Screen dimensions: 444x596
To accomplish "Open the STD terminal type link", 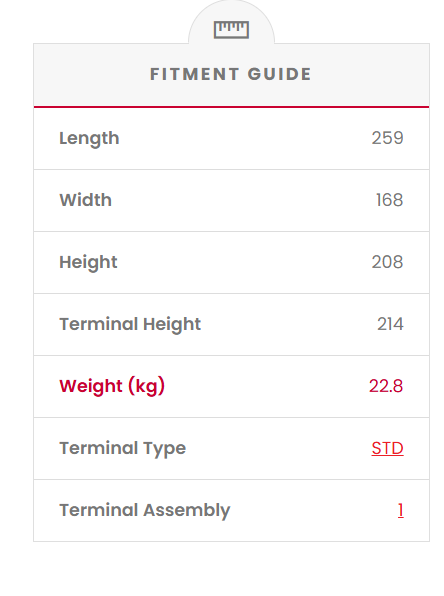I will click(387, 448).
